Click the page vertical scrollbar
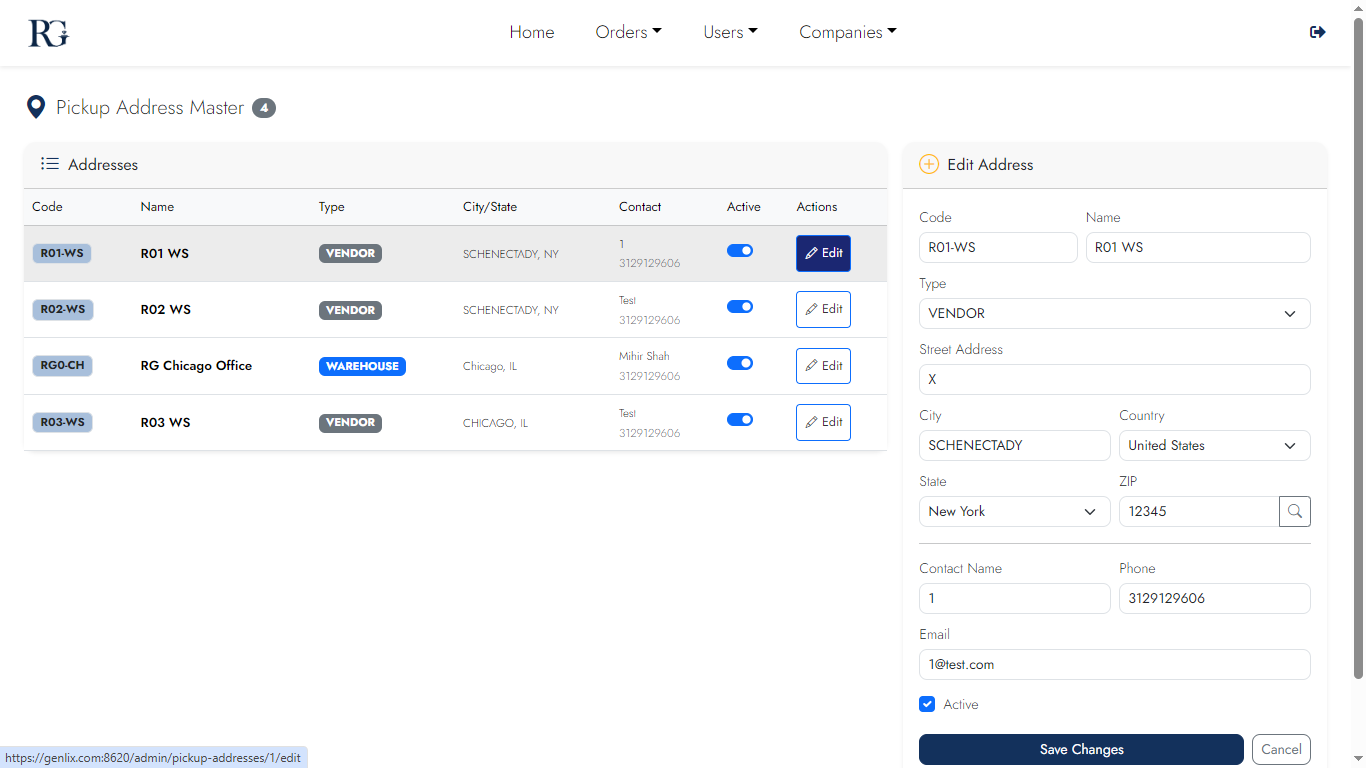This screenshot has width=1366, height=768. 1357,350
